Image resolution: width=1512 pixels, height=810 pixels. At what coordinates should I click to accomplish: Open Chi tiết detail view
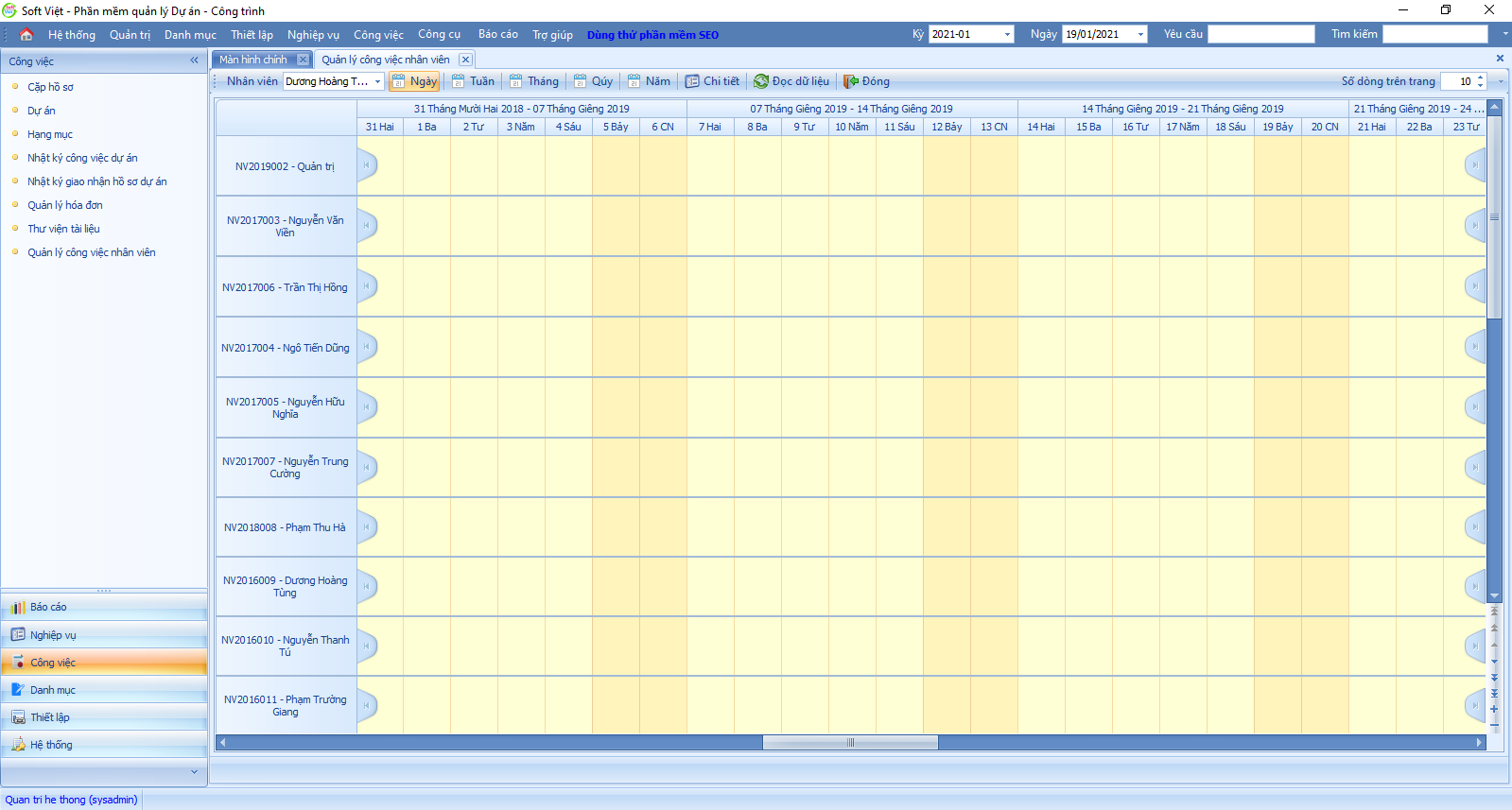[712, 81]
